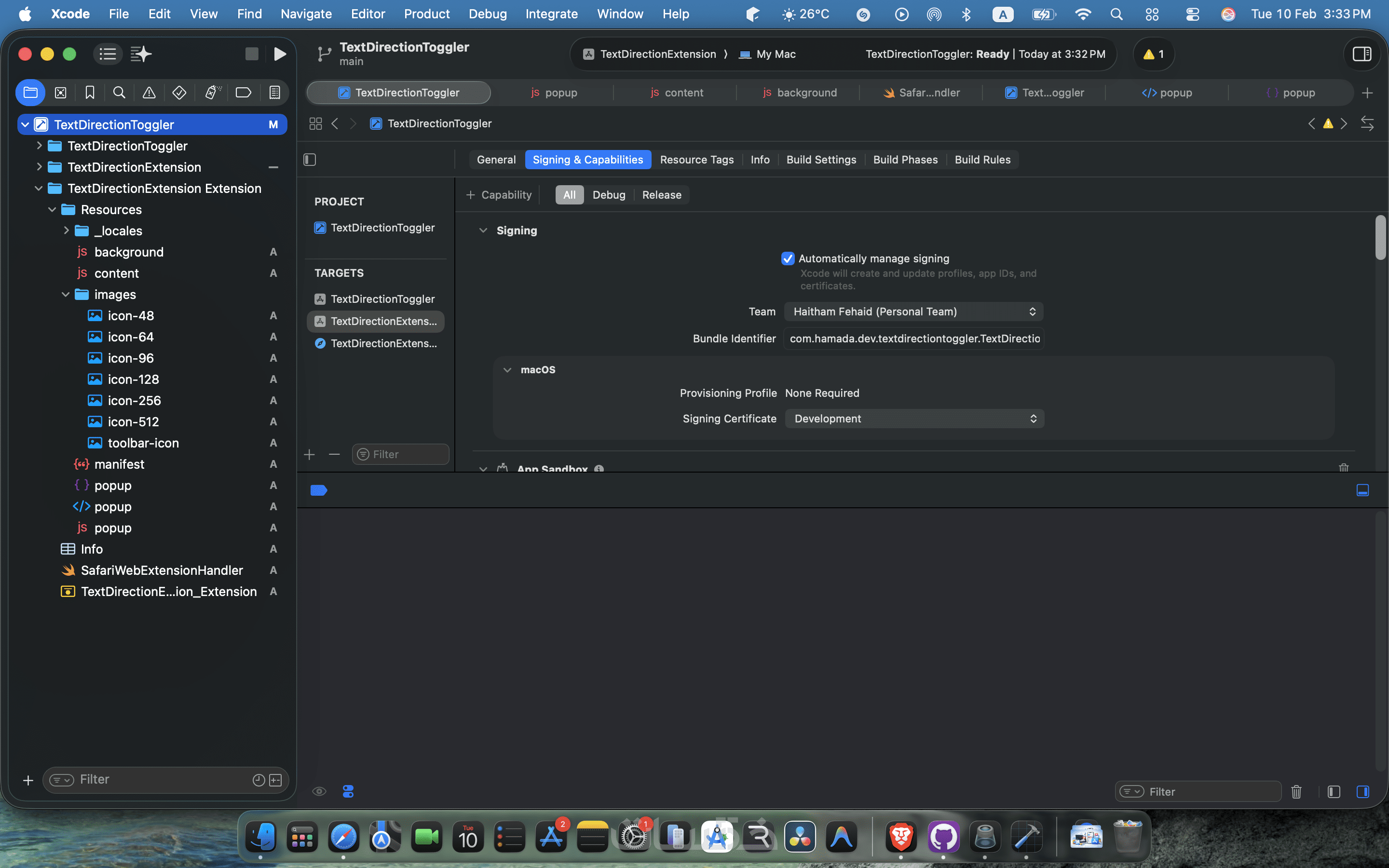Open the Signing Certificate dropdown

(x=914, y=419)
